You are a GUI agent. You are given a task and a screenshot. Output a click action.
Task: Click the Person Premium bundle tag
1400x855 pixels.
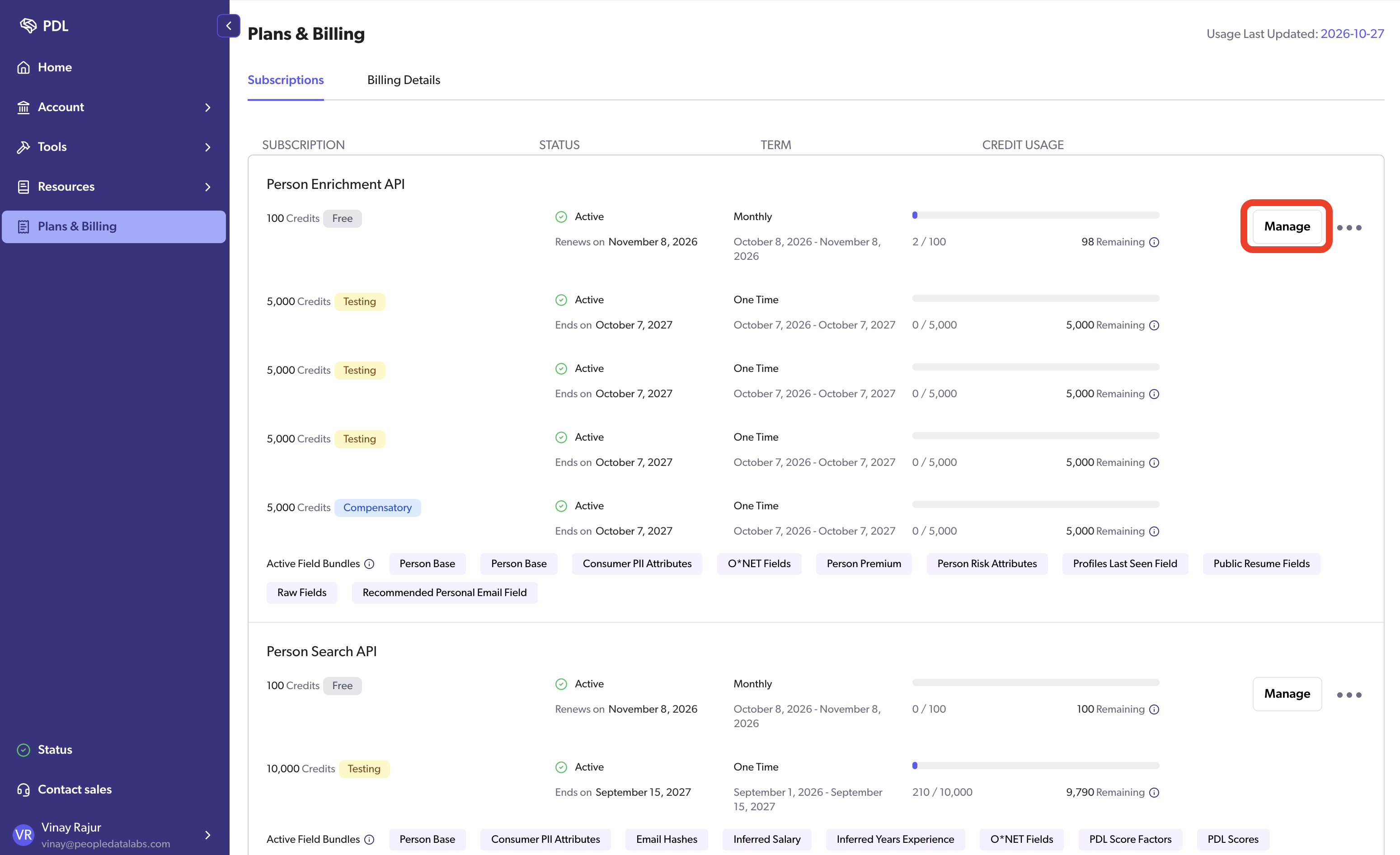[x=864, y=564]
